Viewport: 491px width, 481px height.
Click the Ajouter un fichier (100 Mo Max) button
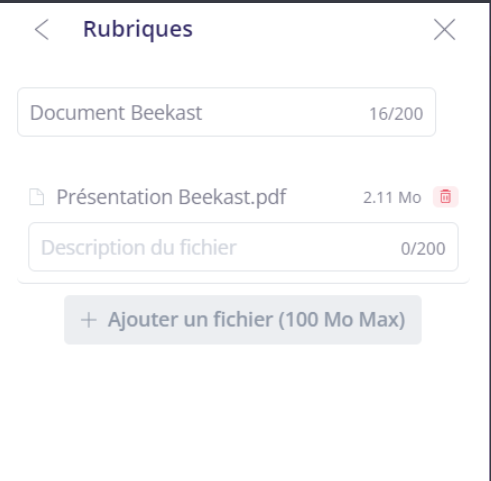pyautogui.click(x=243, y=319)
